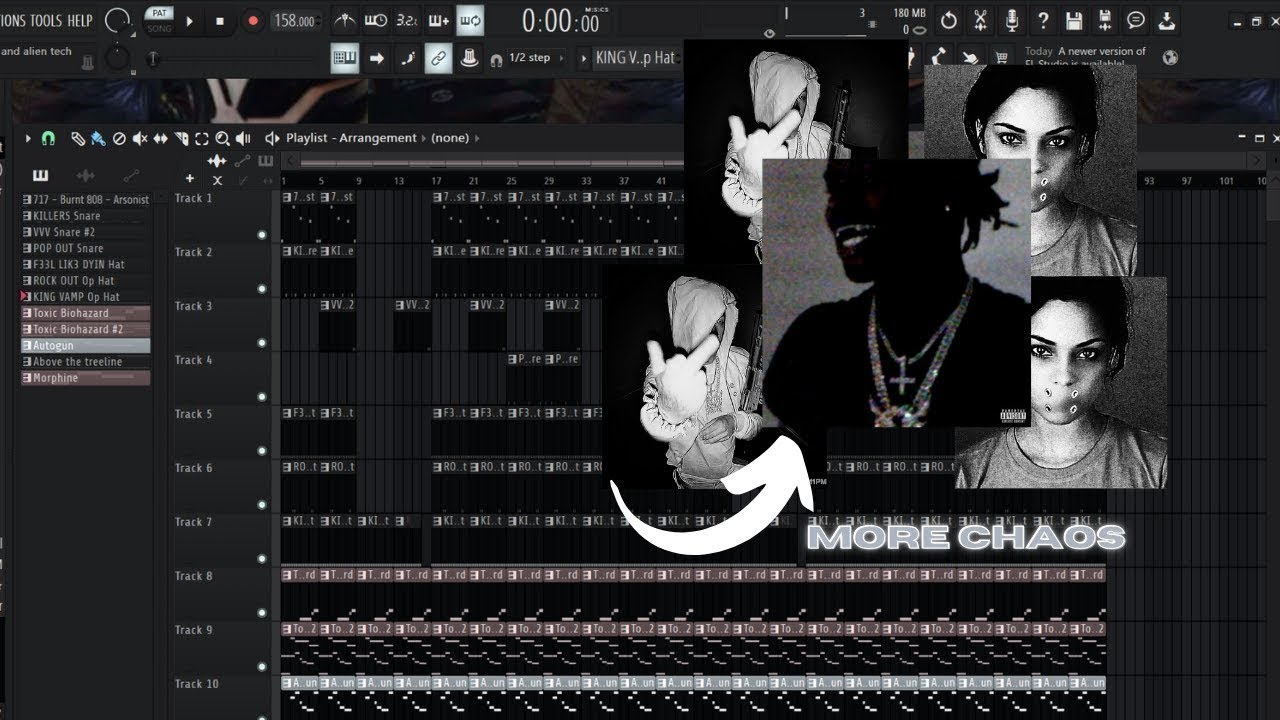The width and height of the screenshot is (1280, 720).
Task: Toggle the metronome icon
Action: click(344, 20)
